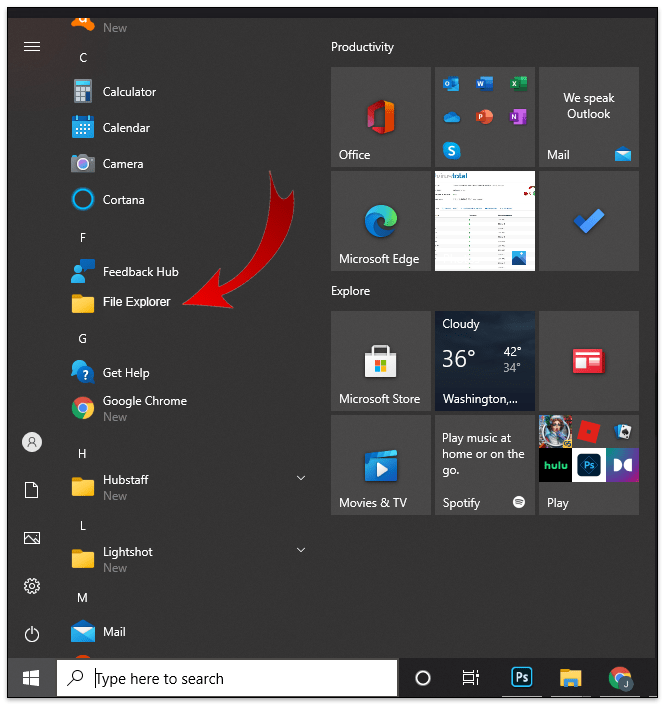Click the Power button
The image size is (666, 706).
(32, 634)
